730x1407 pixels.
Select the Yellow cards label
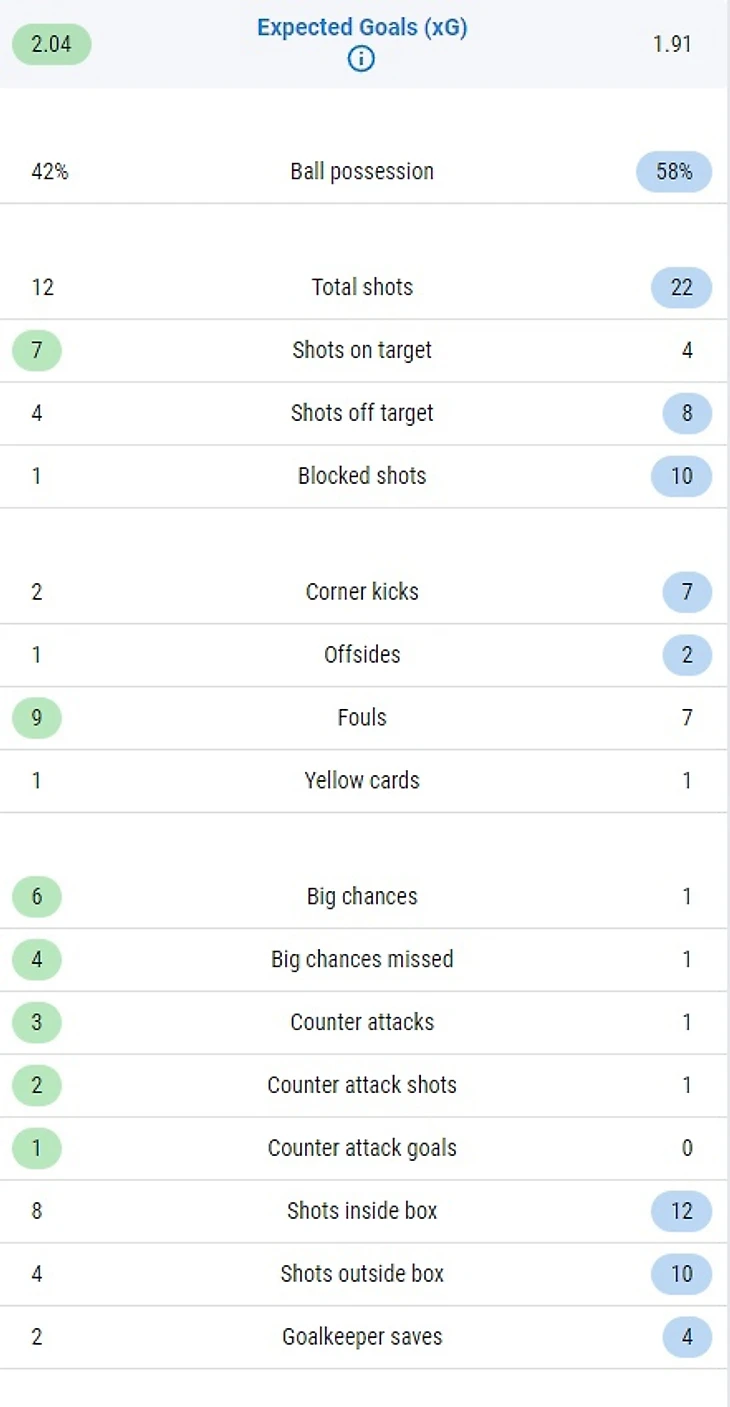(x=362, y=781)
